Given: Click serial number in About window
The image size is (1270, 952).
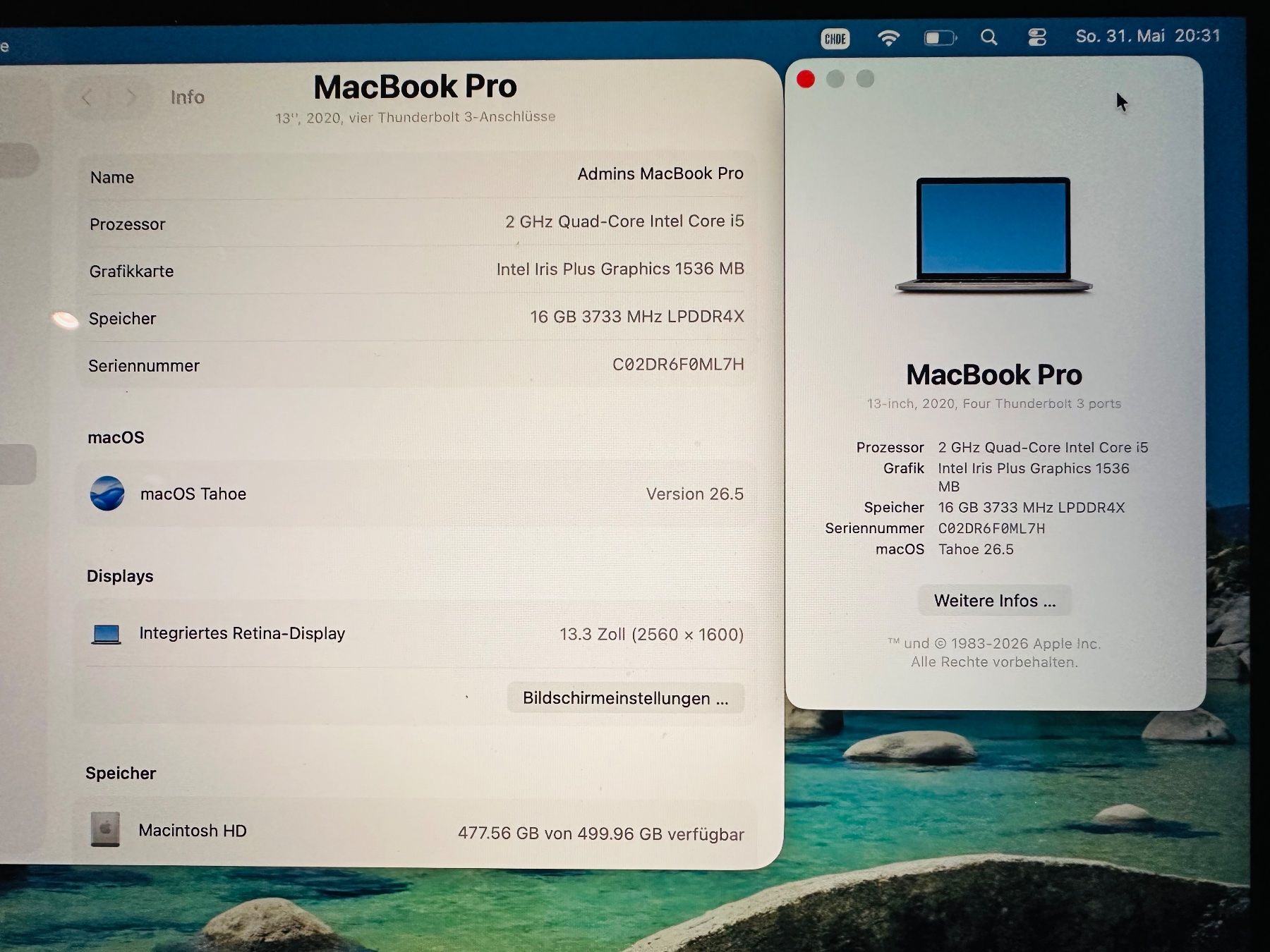Looking at the screenshot, I should [x=991, y=528].
